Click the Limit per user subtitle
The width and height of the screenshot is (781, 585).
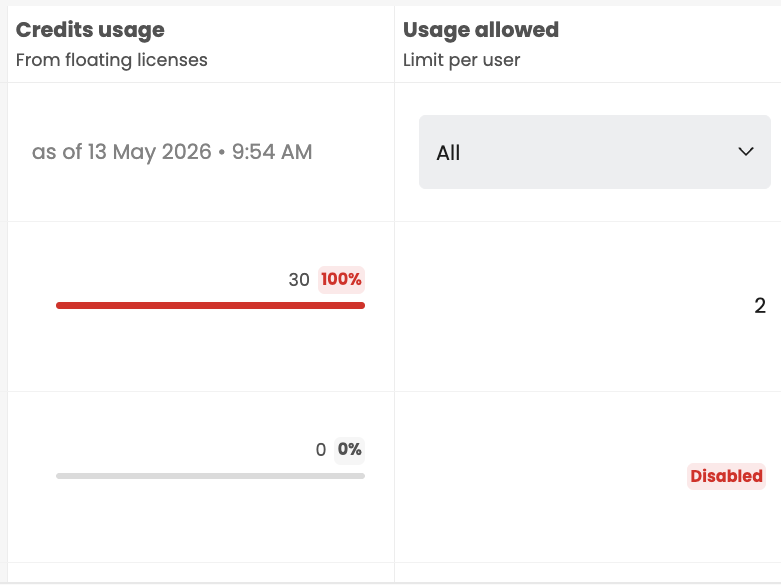pyautogui.click(x=461, y=60)
